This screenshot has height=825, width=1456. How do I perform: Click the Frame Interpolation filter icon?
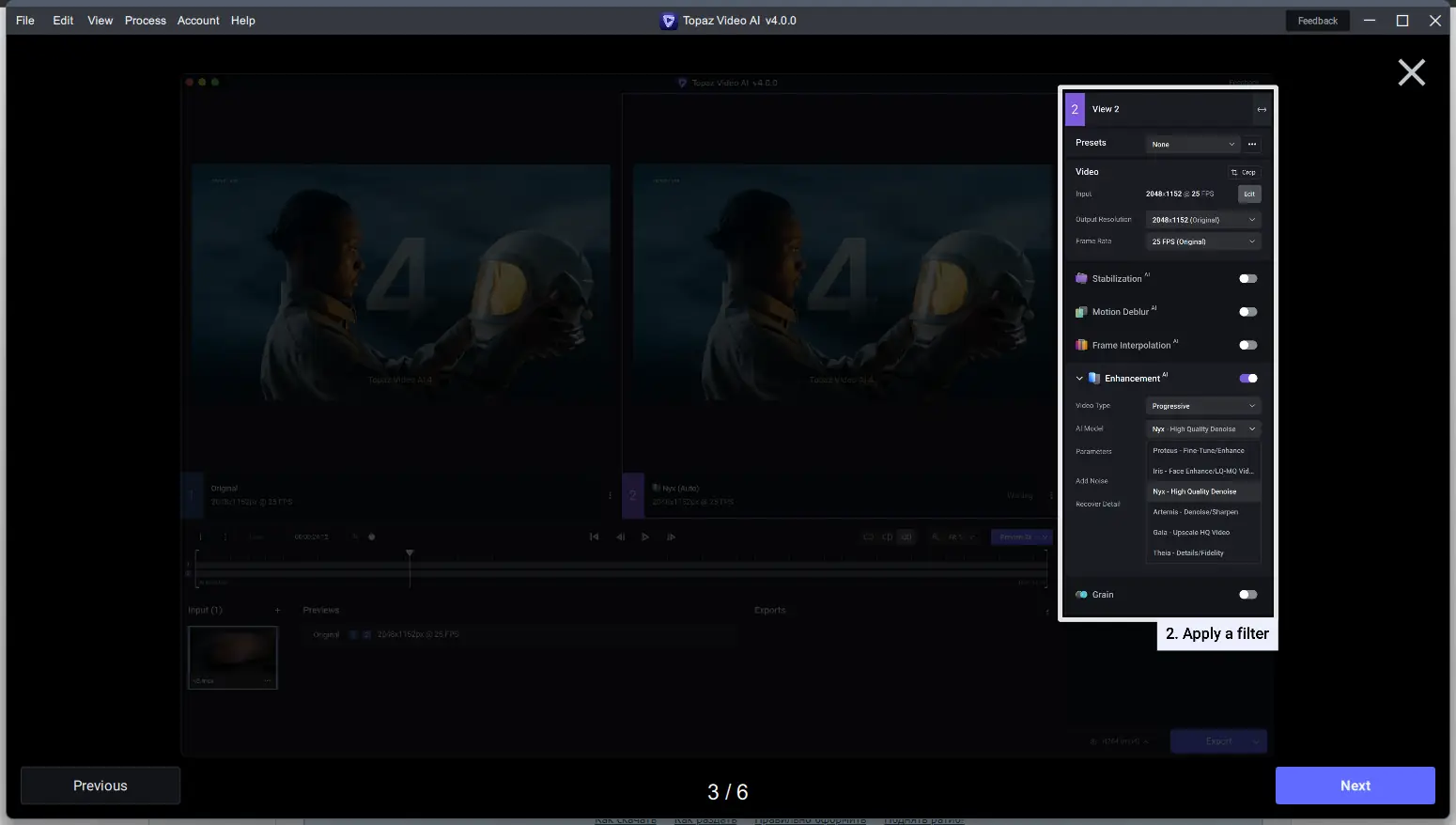(x=1081, y=345)
